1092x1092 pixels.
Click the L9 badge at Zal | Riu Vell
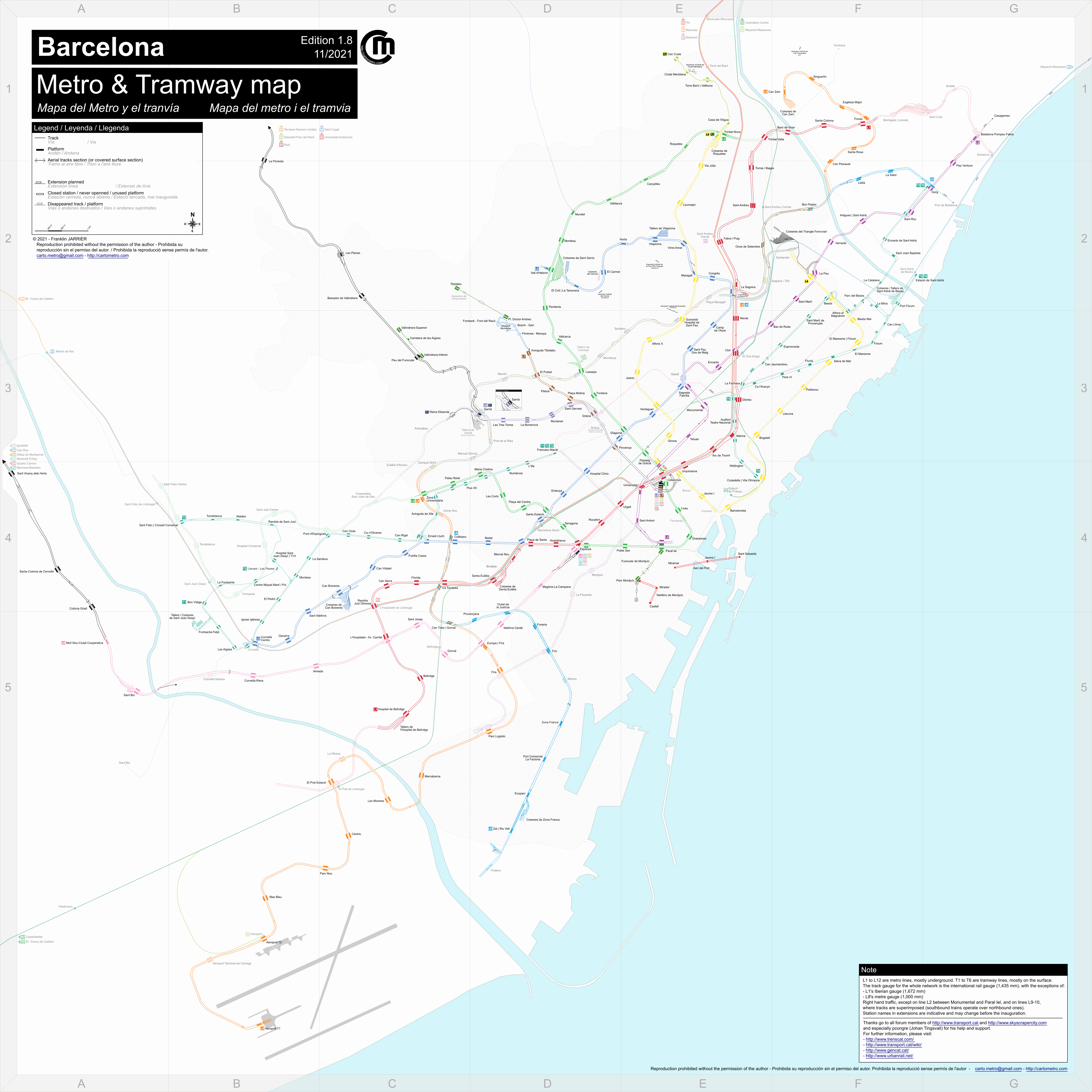pyautogui.click(x=491, y=829)
